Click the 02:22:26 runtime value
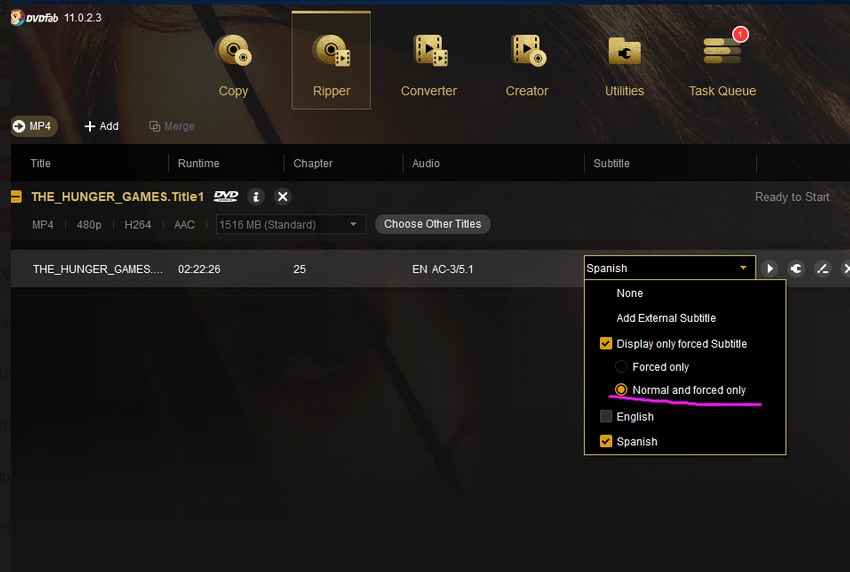Image resolution: width=850 pixels, height=572 pixels. tap(199, 269)
